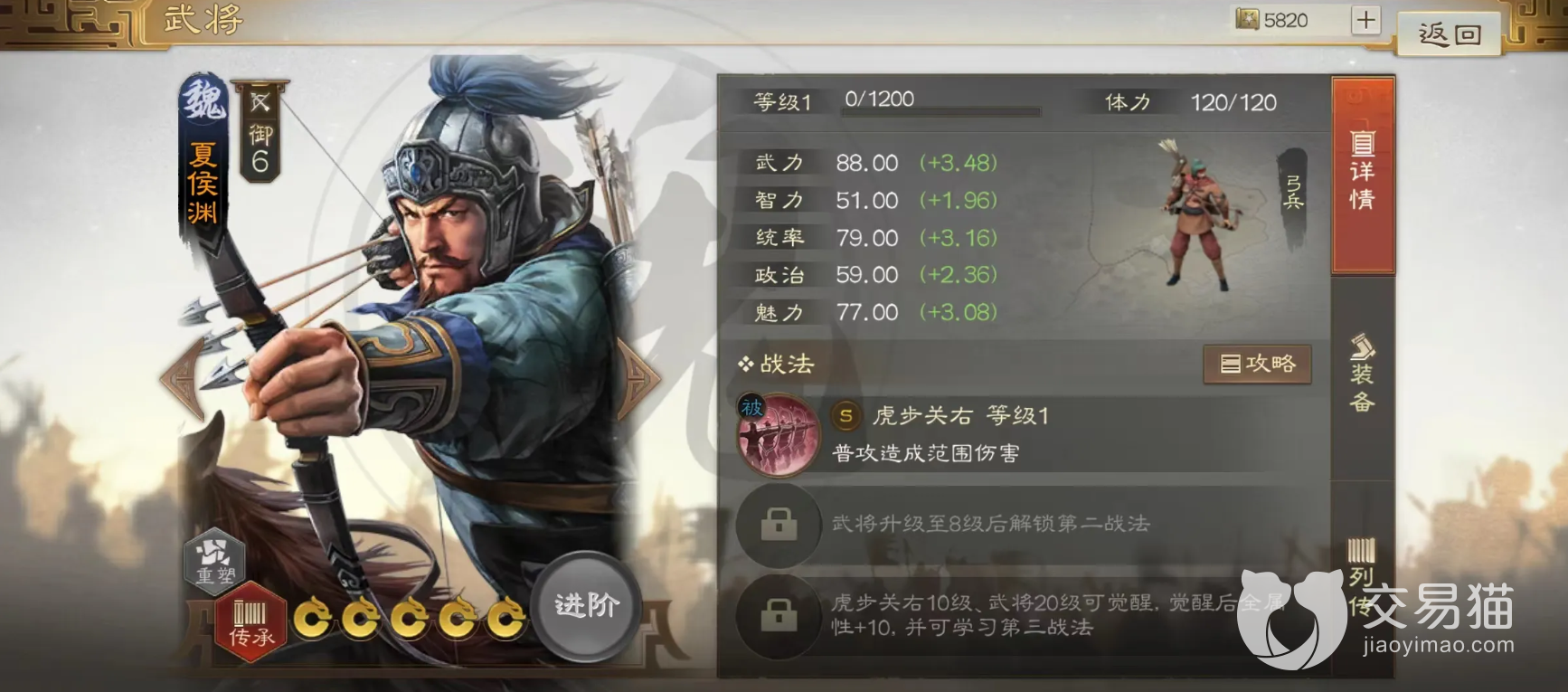Open the 攻略 strategy guide button
Screen dimensions: 1568x692
pos(1257,364)
